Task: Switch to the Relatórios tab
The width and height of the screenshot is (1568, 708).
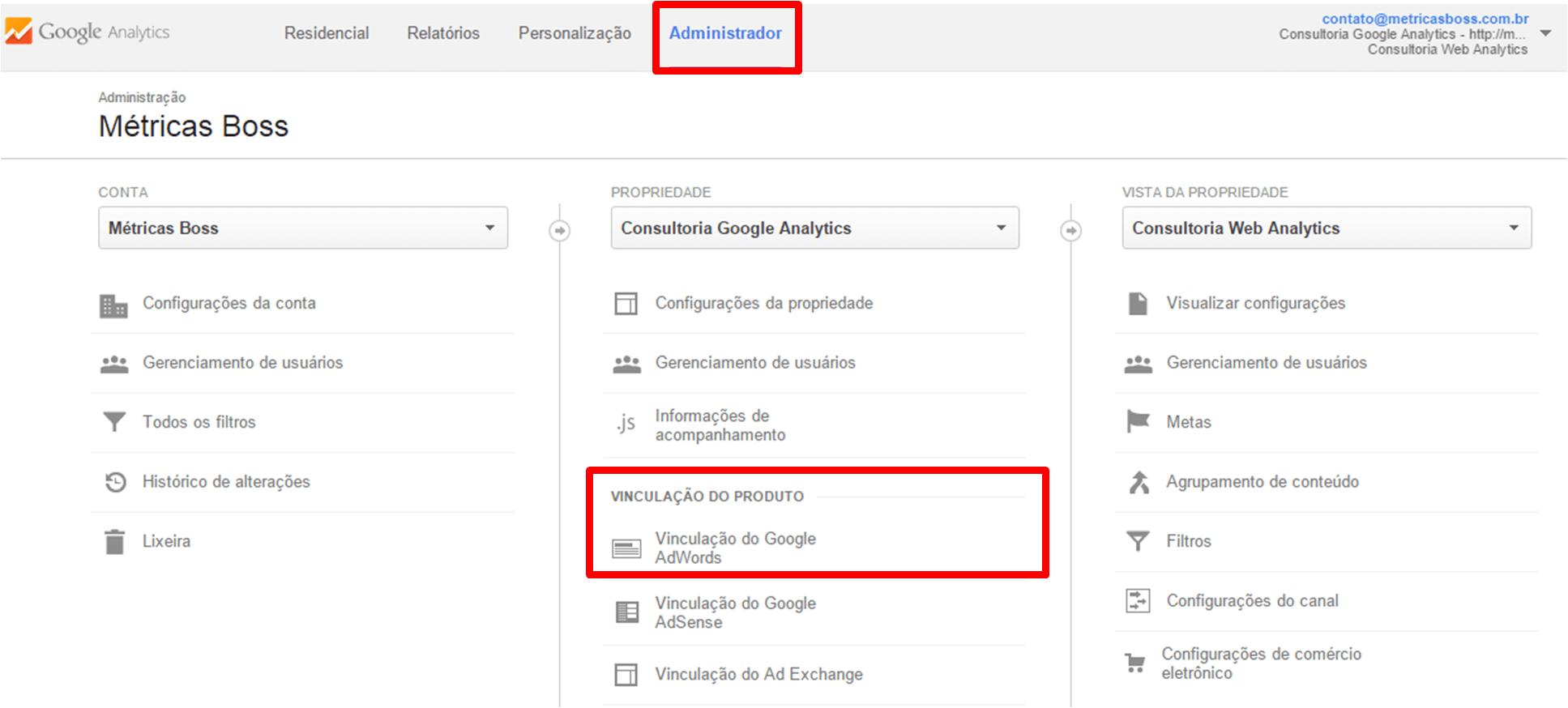Action: [443, 33]
